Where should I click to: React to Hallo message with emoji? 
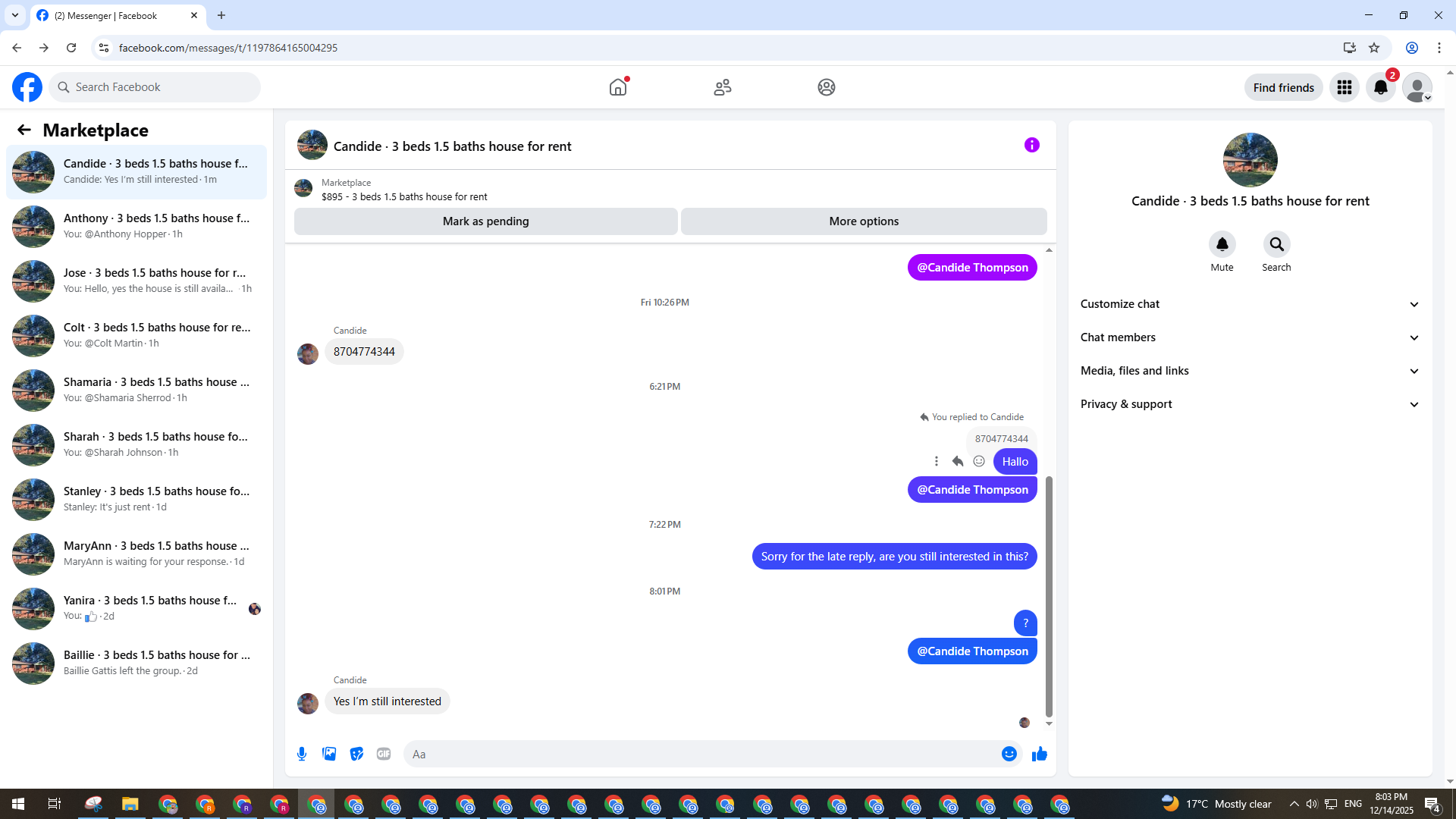[979, 461]
